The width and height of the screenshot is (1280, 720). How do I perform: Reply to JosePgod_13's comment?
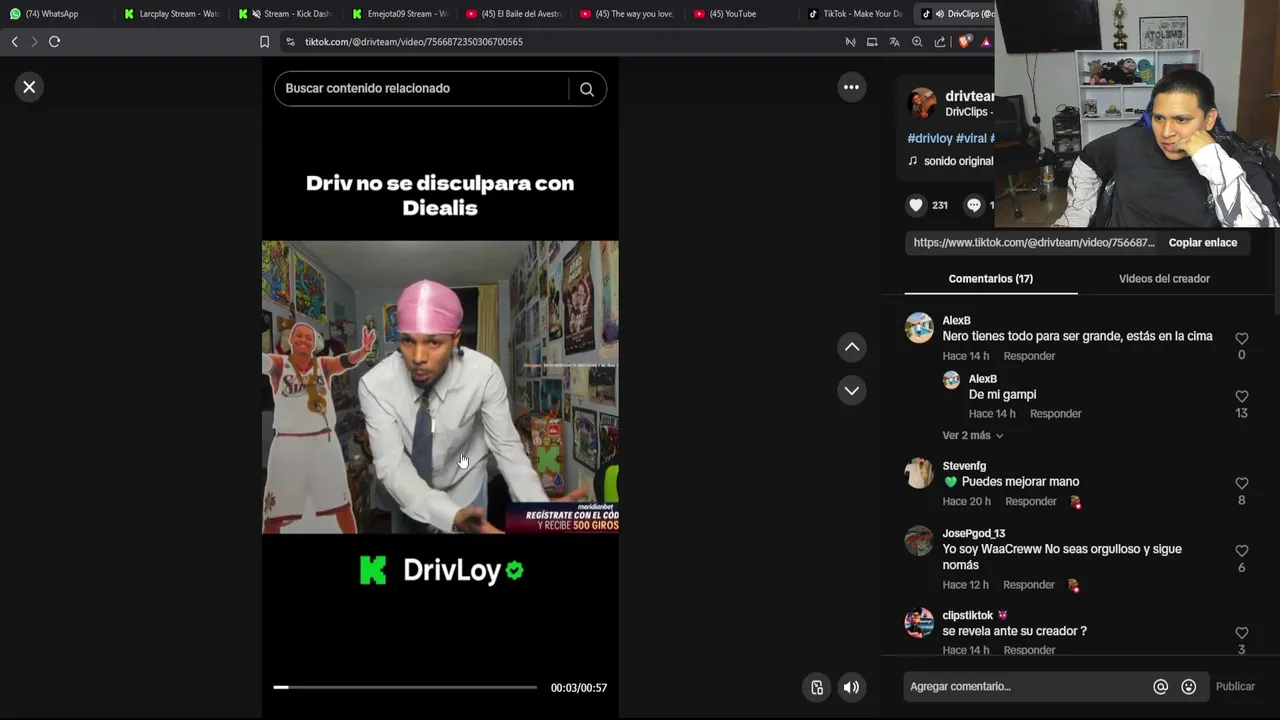click(1029, 585)
